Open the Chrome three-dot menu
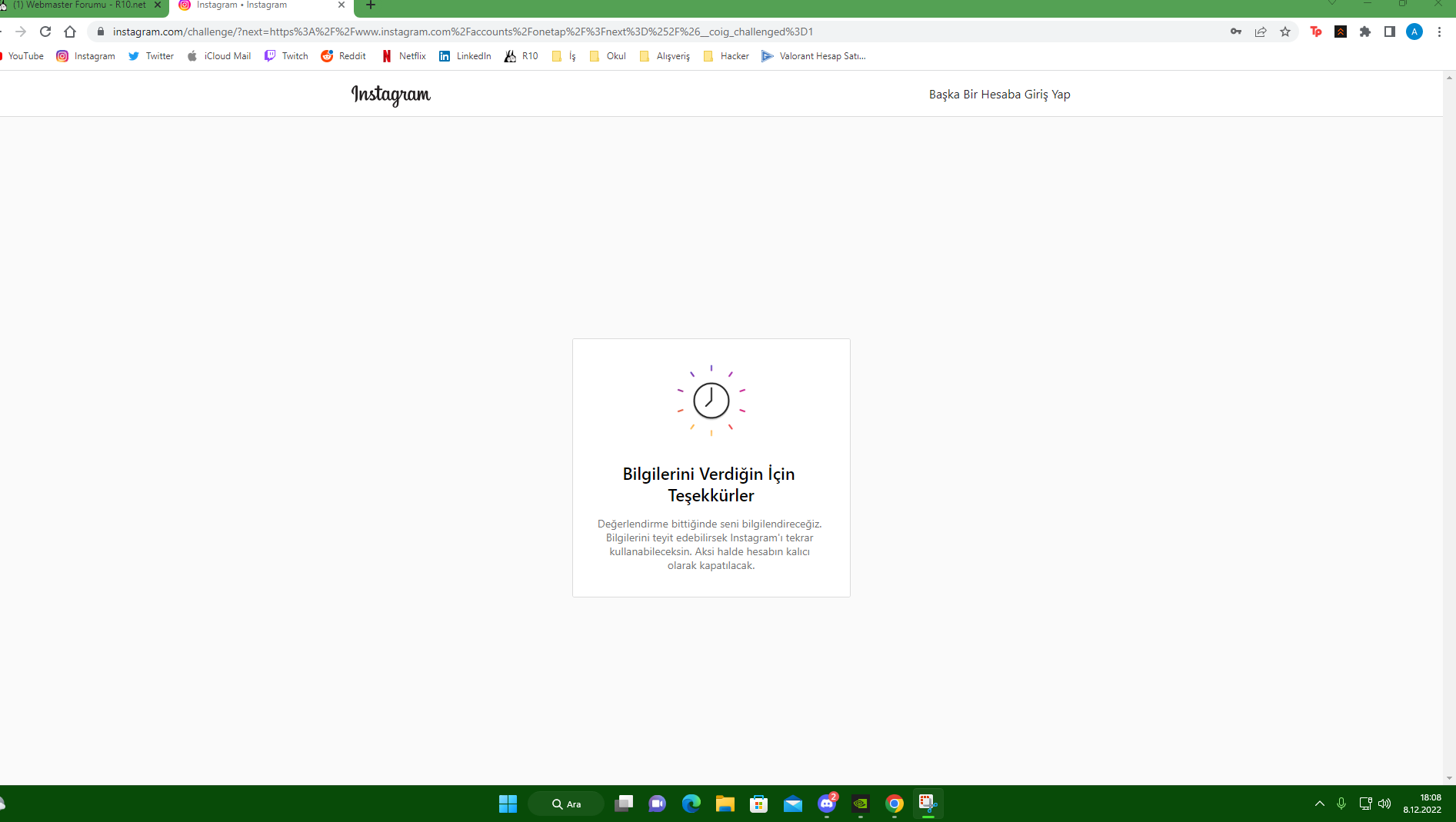The height and width of the screenshot is (822, 1456). coord(1439,32)
